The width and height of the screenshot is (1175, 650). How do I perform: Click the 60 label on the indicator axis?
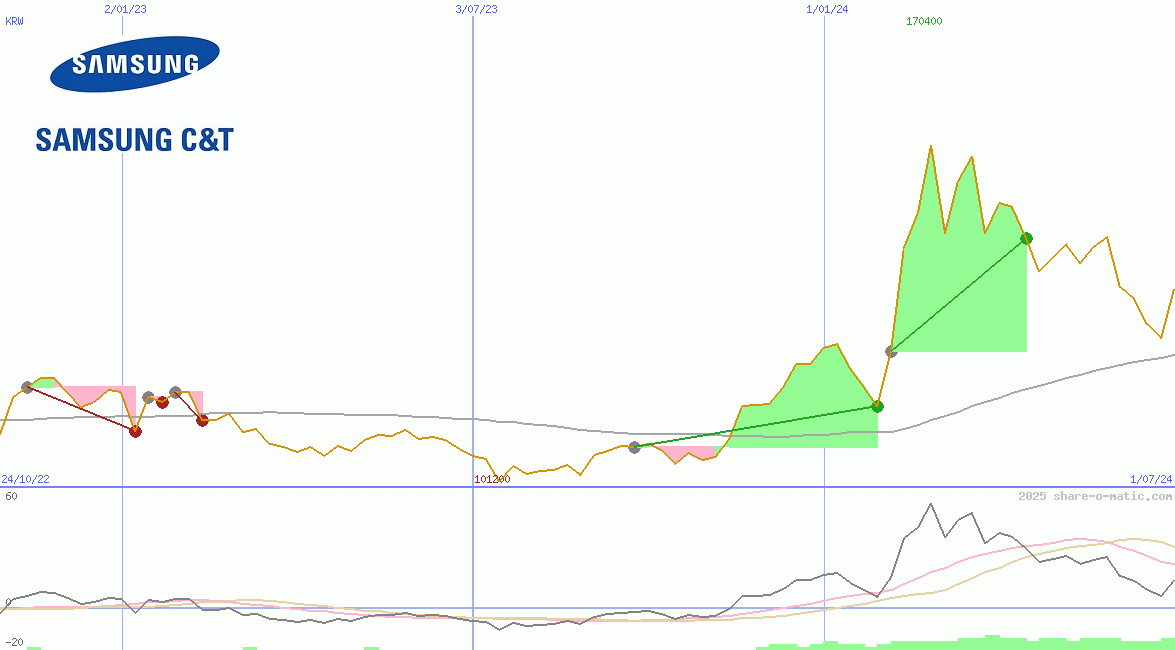pyautogui.click(x=11, y=496)
